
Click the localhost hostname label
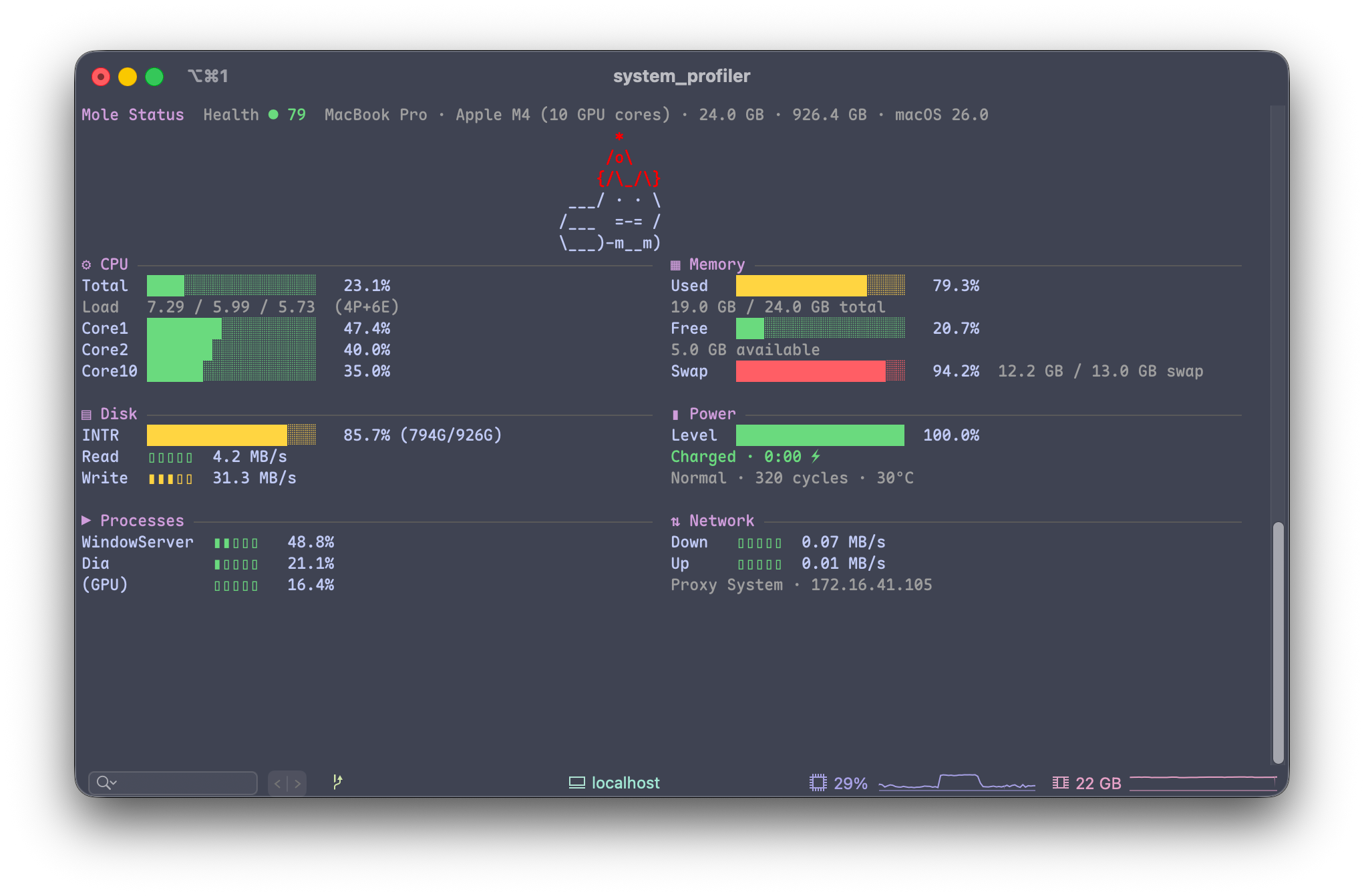(x=625, y=782)
